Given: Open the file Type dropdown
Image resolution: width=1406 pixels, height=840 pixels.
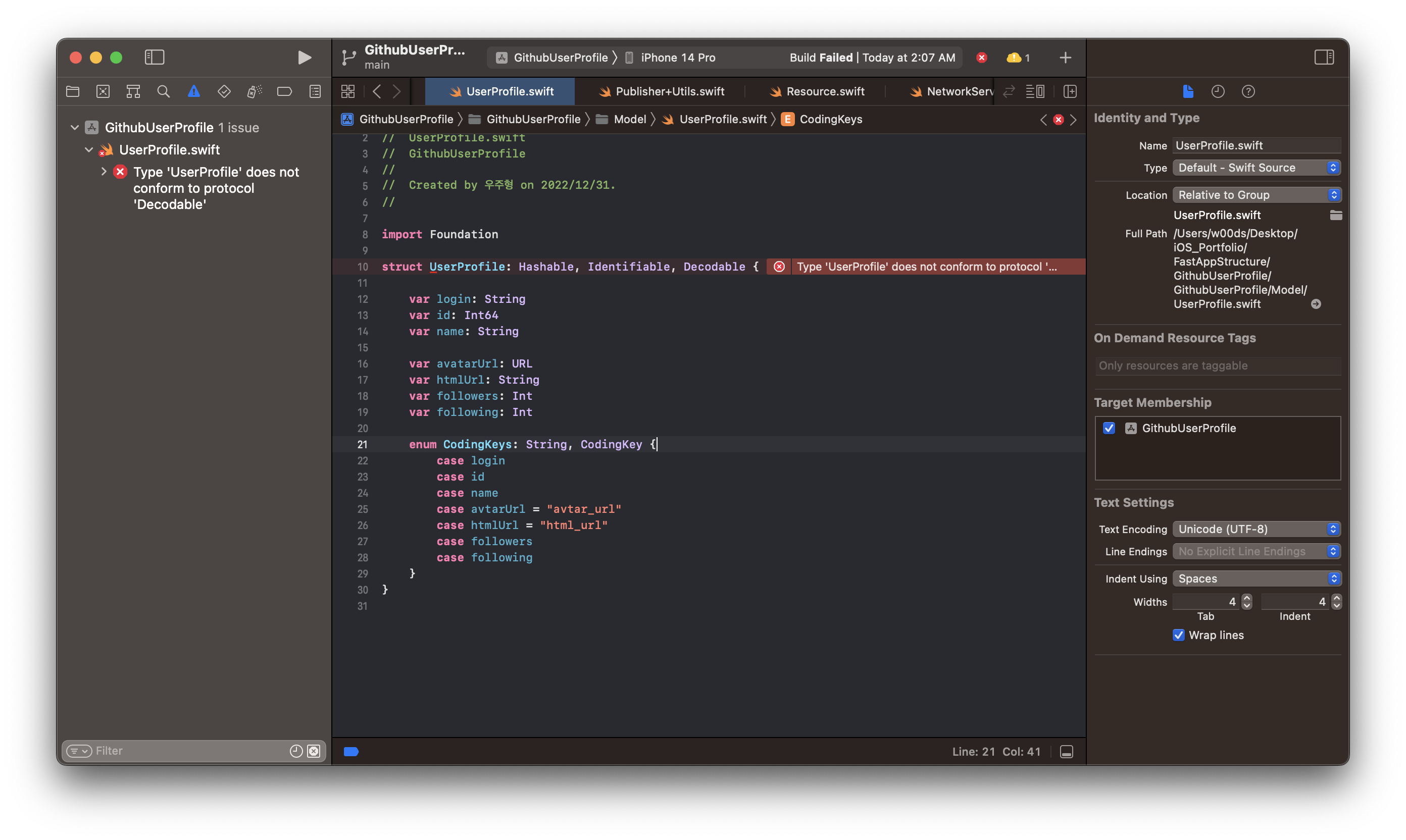Looking at the screenshot, I should (x=1257, y=168).
